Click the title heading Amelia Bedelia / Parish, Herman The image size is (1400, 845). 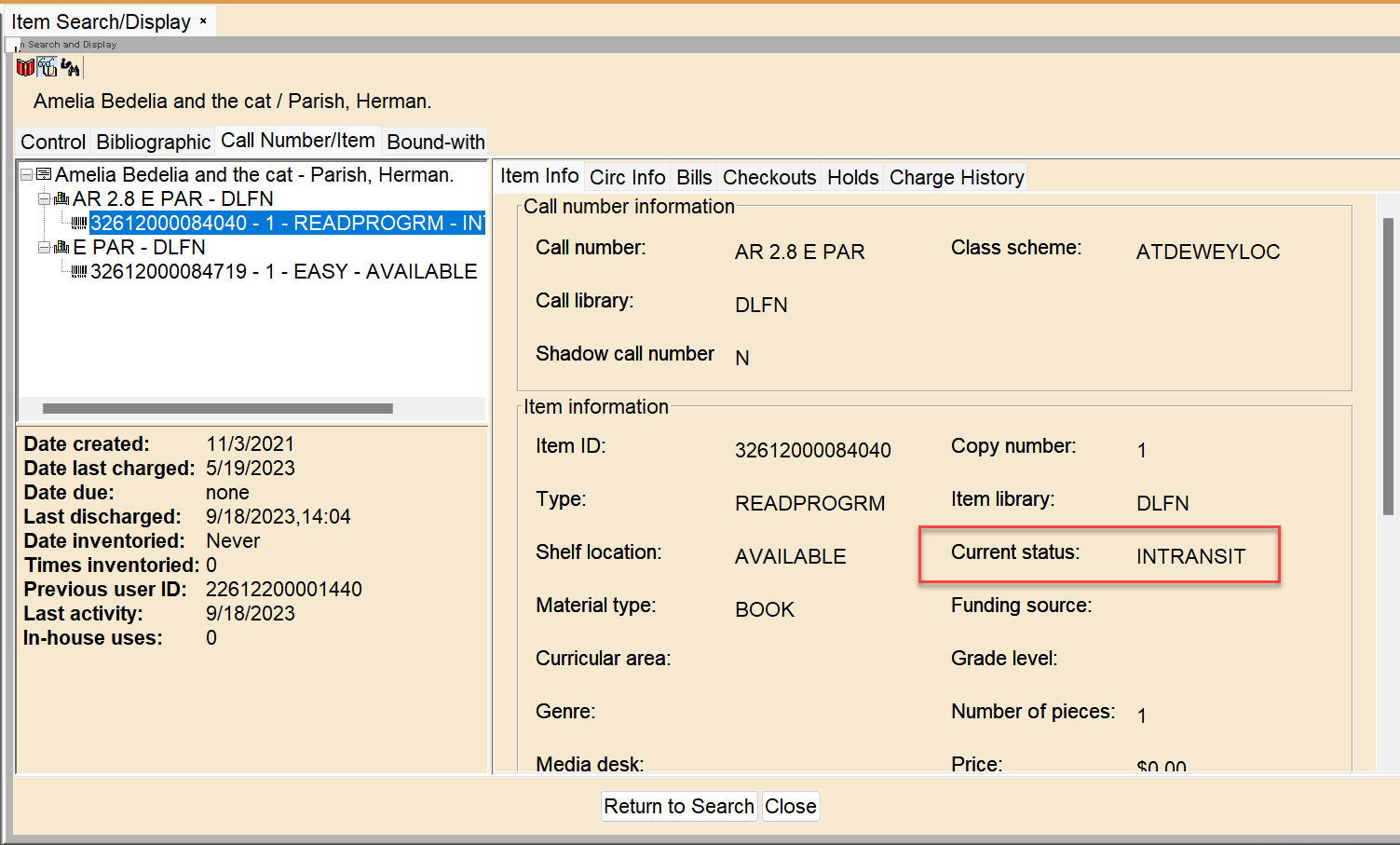tap(233, 101)
